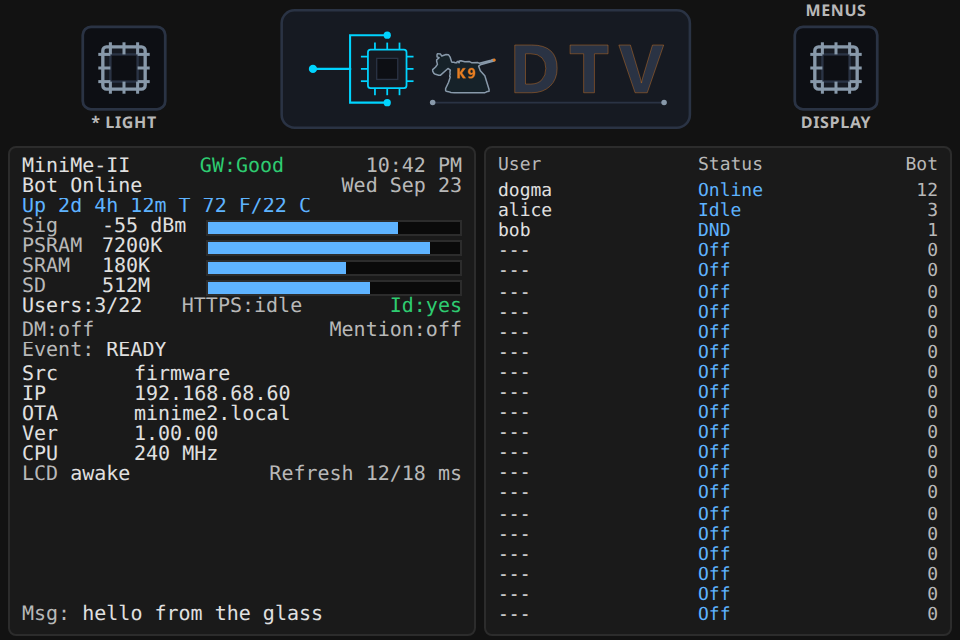Screen dimensions: 960x640
Task: Click the HTTPS:idle indicator
Action: coord(242,306)
